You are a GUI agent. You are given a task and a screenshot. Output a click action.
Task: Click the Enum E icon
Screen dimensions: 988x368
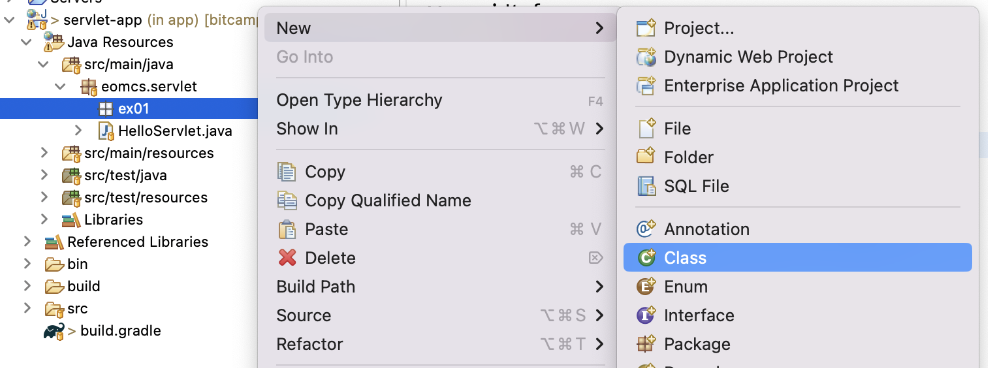pyautogui.click(x=646, y=287)
